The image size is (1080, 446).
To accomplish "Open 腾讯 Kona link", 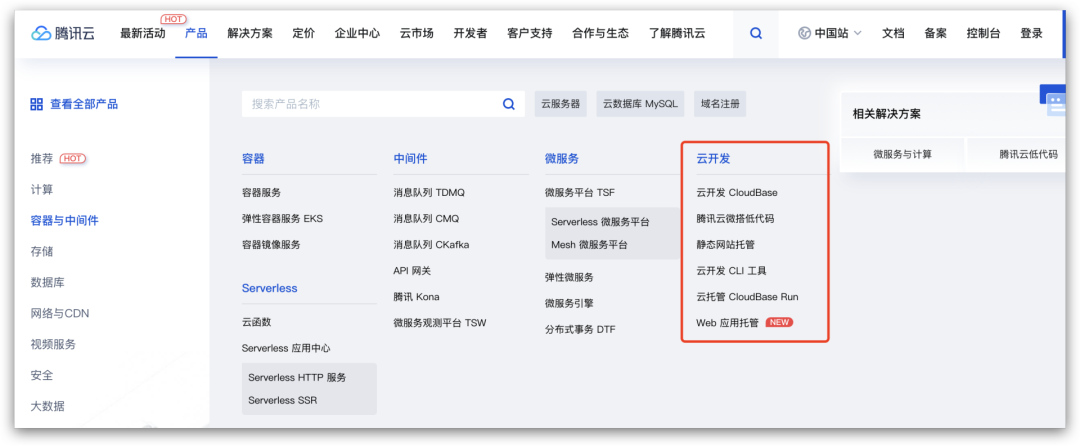I will pyautogui.click(x=416, y=297).
